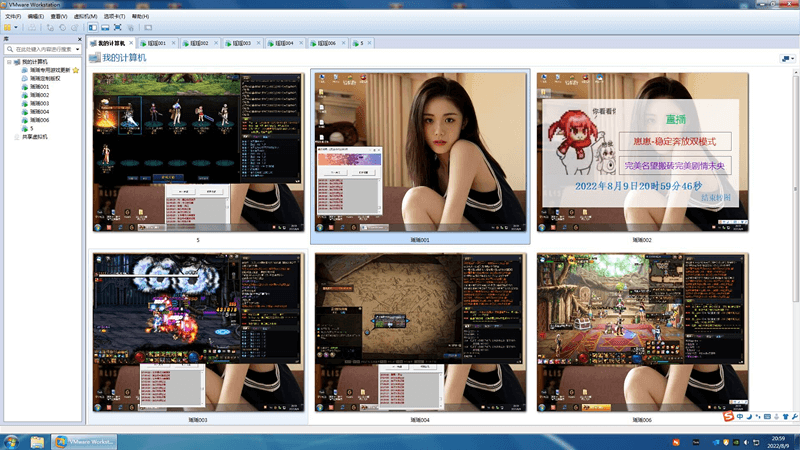Close the 我的计算机 tab
Screen dimensions: 800x450
click(131, 43)
